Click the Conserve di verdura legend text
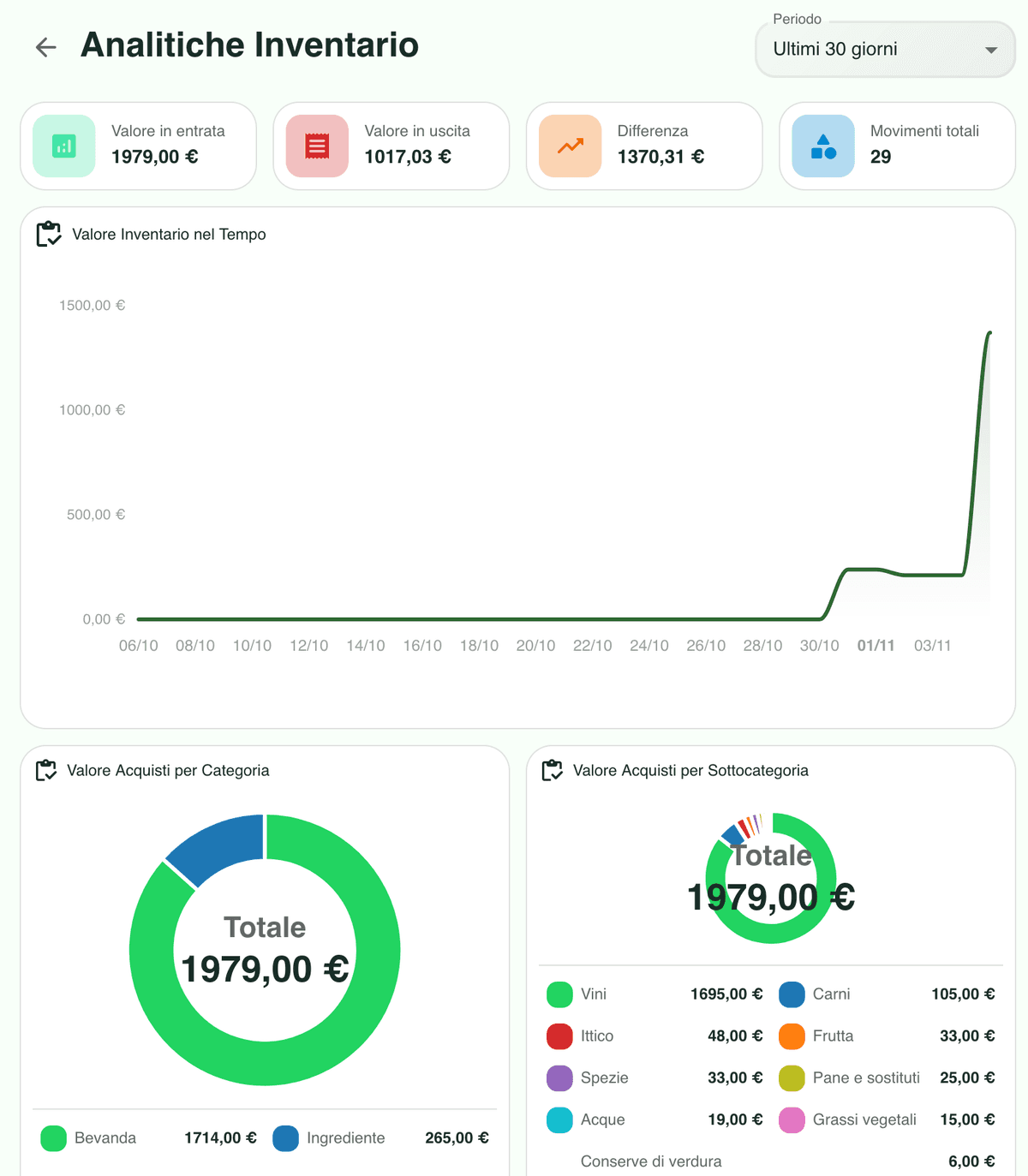The height and width of the screenshot is (1176, 1028). click(651, 1161)
